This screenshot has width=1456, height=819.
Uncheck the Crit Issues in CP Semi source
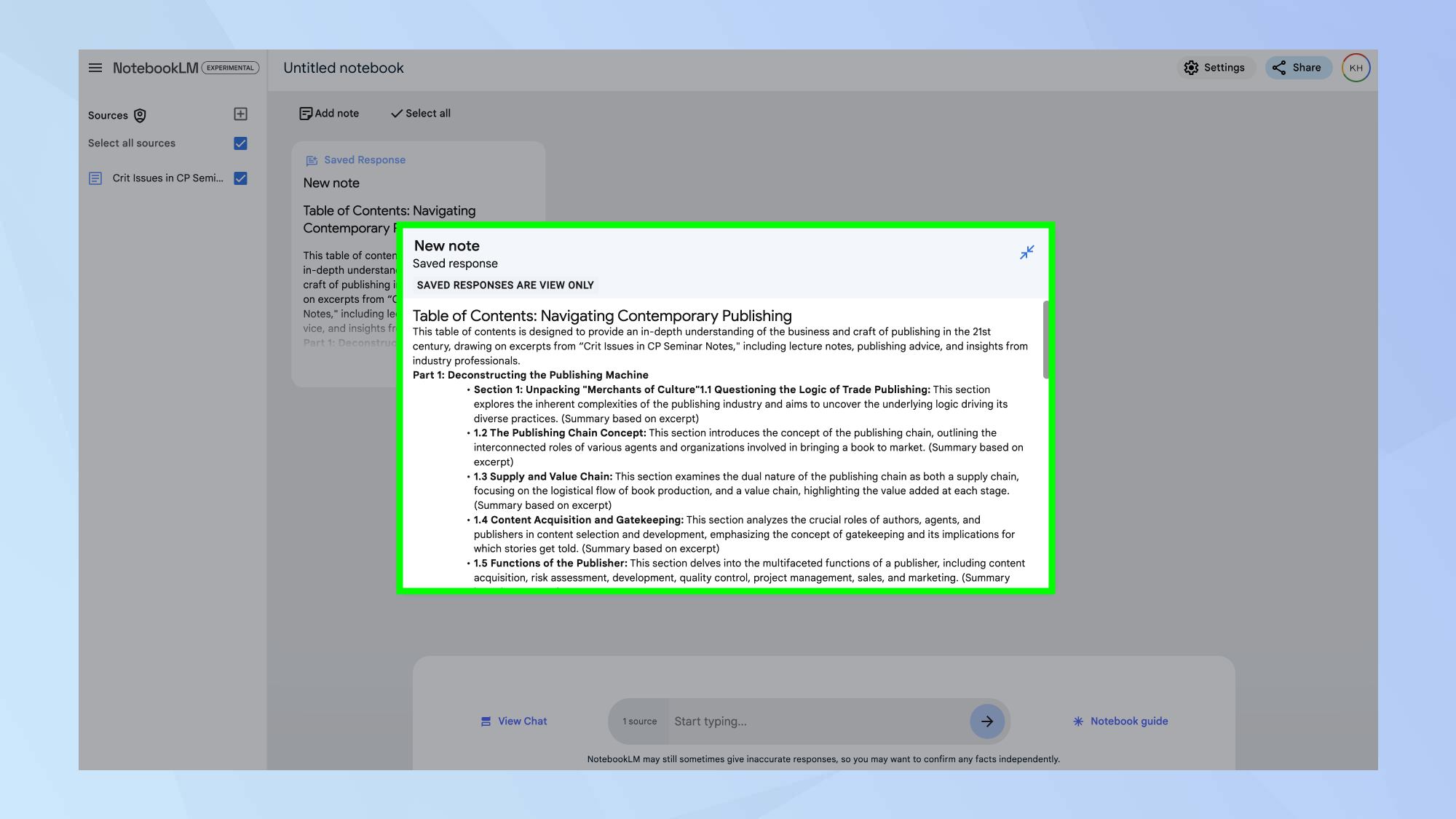(x=240, y=178)
